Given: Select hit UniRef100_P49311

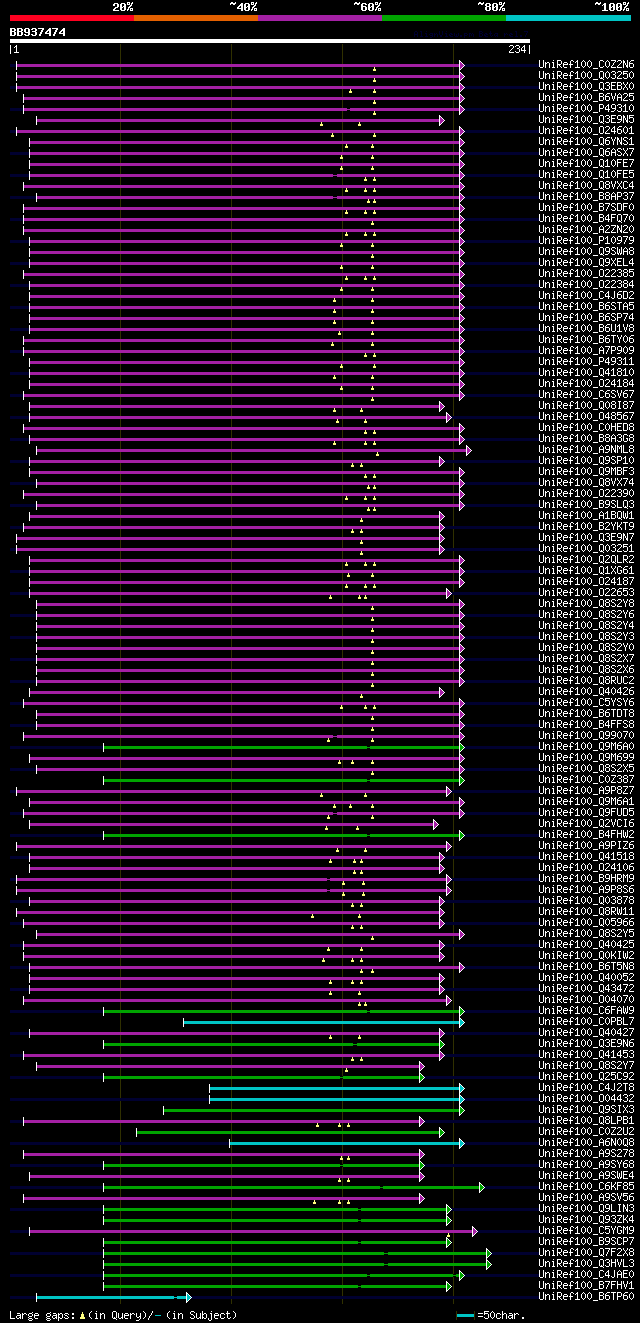Looking at the screenshot, I should click(x=586, y=361).
